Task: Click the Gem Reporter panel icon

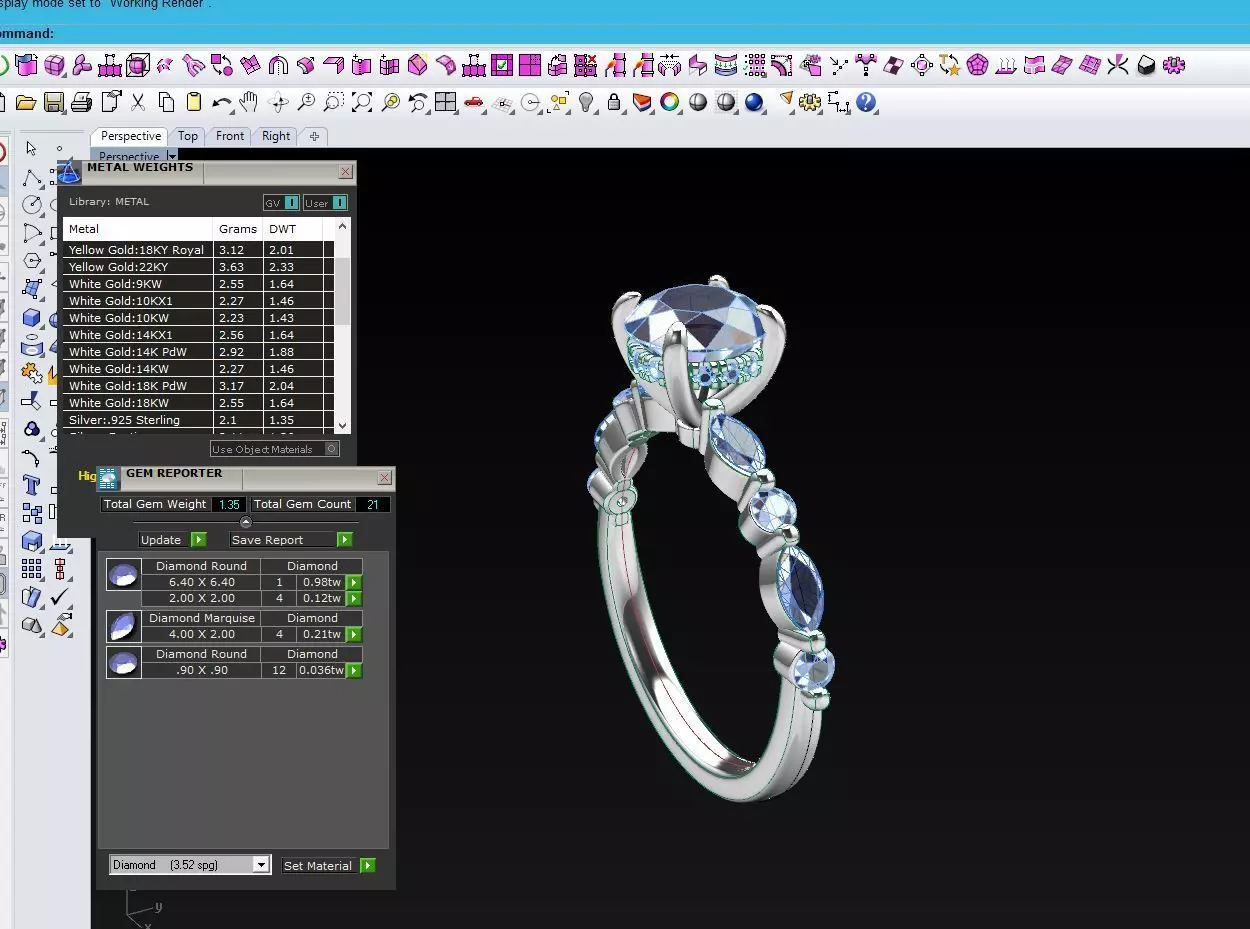Action: point(108,478)
